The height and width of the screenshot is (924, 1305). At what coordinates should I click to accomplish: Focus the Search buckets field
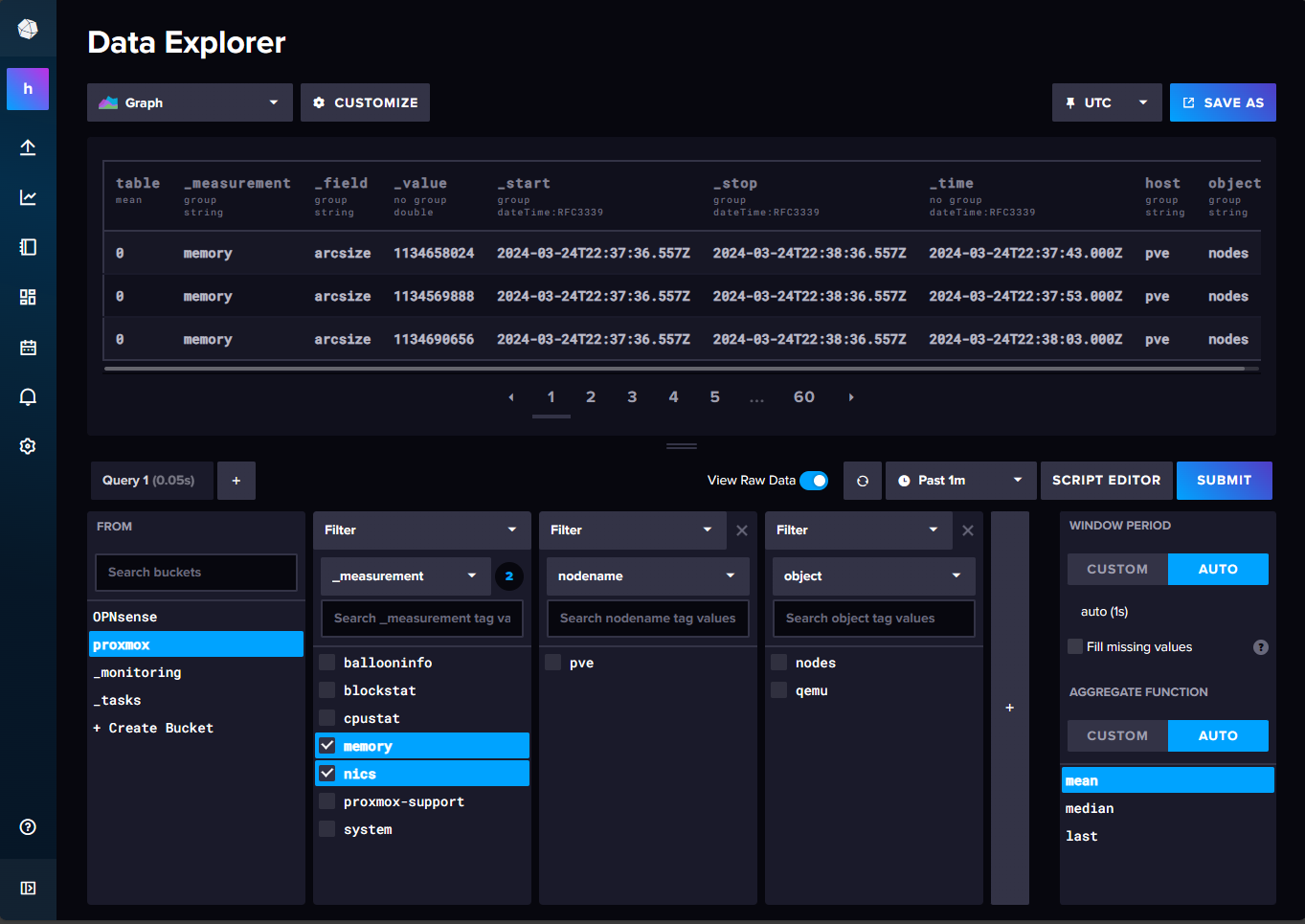(196, 573)
